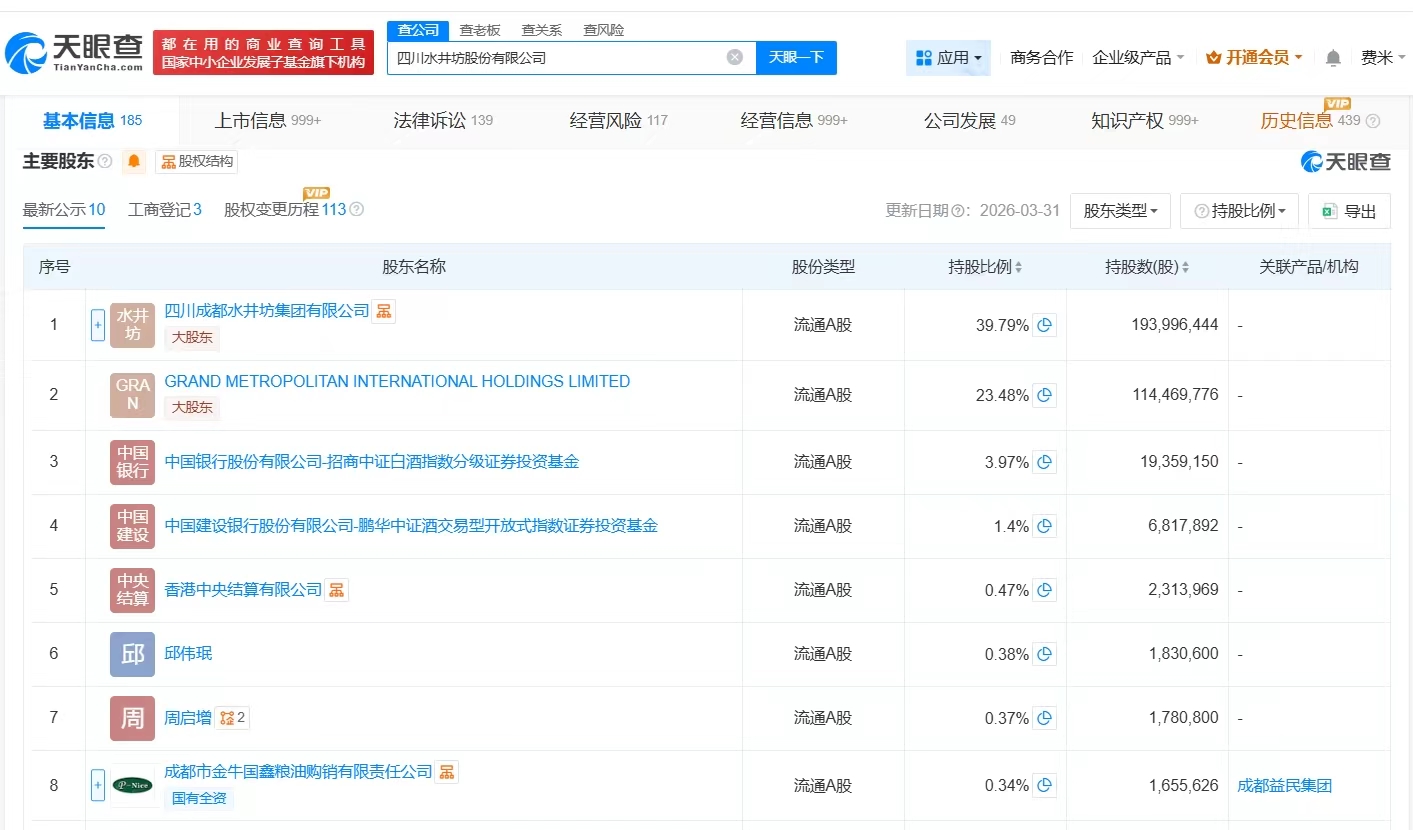The image size is (1413, 830).
Task: Expand row 1 with the plus toggle
Action: tap(98, 325)
